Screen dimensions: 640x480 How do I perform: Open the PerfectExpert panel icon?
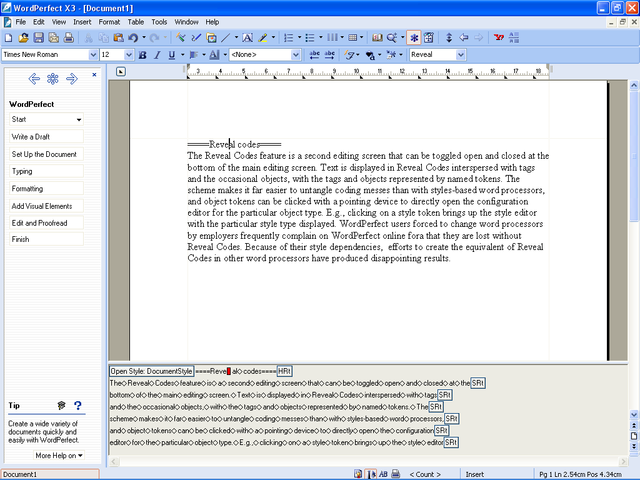click(x=429, y=38)
